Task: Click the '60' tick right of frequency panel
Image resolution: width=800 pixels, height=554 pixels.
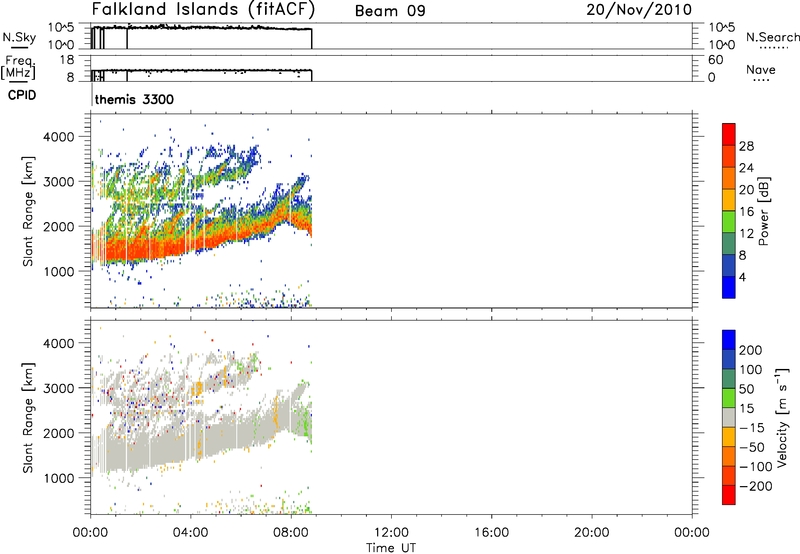Action: pyautogui.click(x=715, y=60)
